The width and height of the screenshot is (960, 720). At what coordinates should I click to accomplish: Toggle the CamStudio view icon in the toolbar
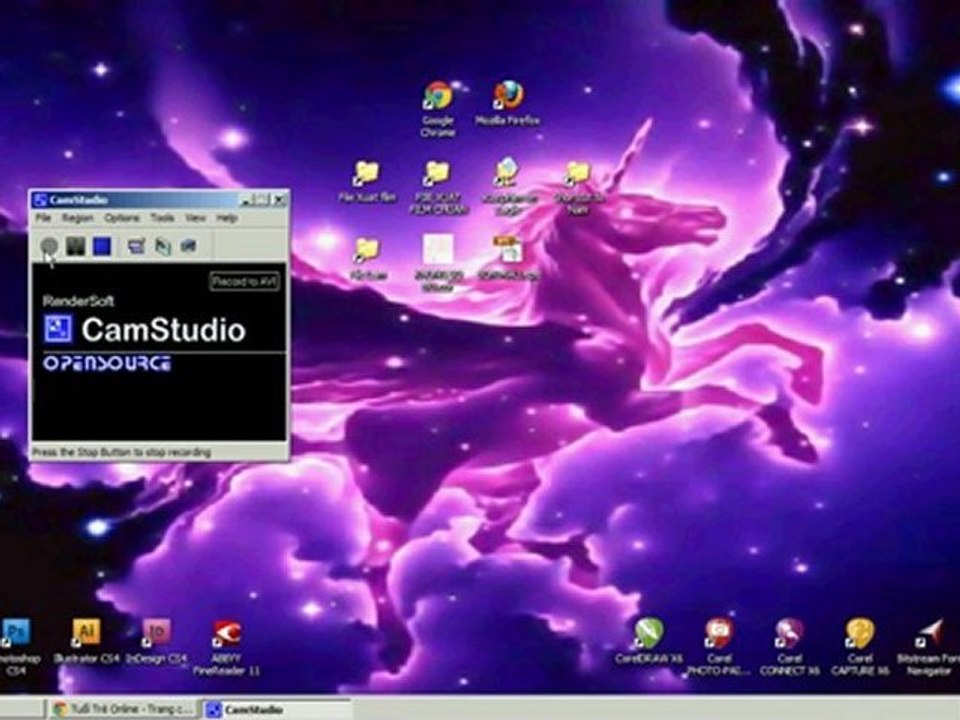click(136, 246)
